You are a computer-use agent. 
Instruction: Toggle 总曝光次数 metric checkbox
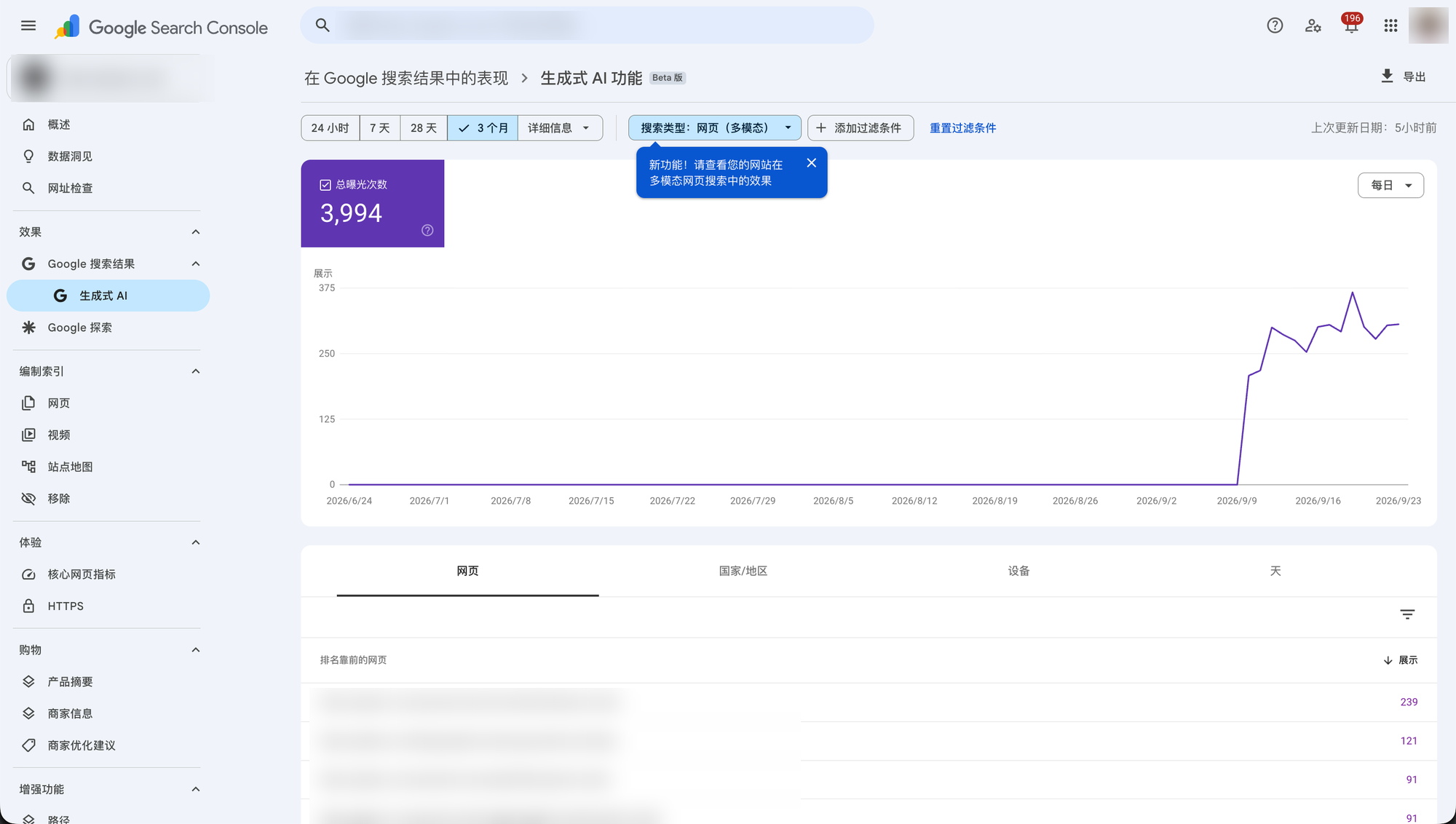pyautogui.click(x=325, y=185)
